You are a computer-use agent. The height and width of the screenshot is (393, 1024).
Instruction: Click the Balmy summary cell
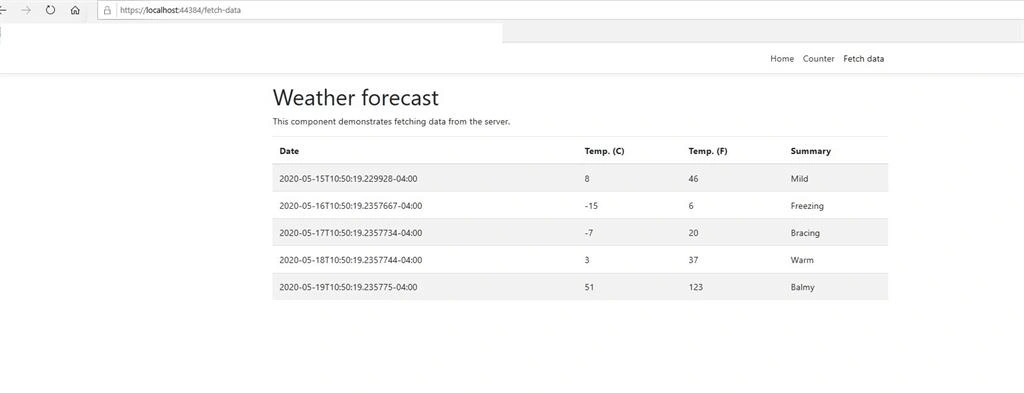802,287
